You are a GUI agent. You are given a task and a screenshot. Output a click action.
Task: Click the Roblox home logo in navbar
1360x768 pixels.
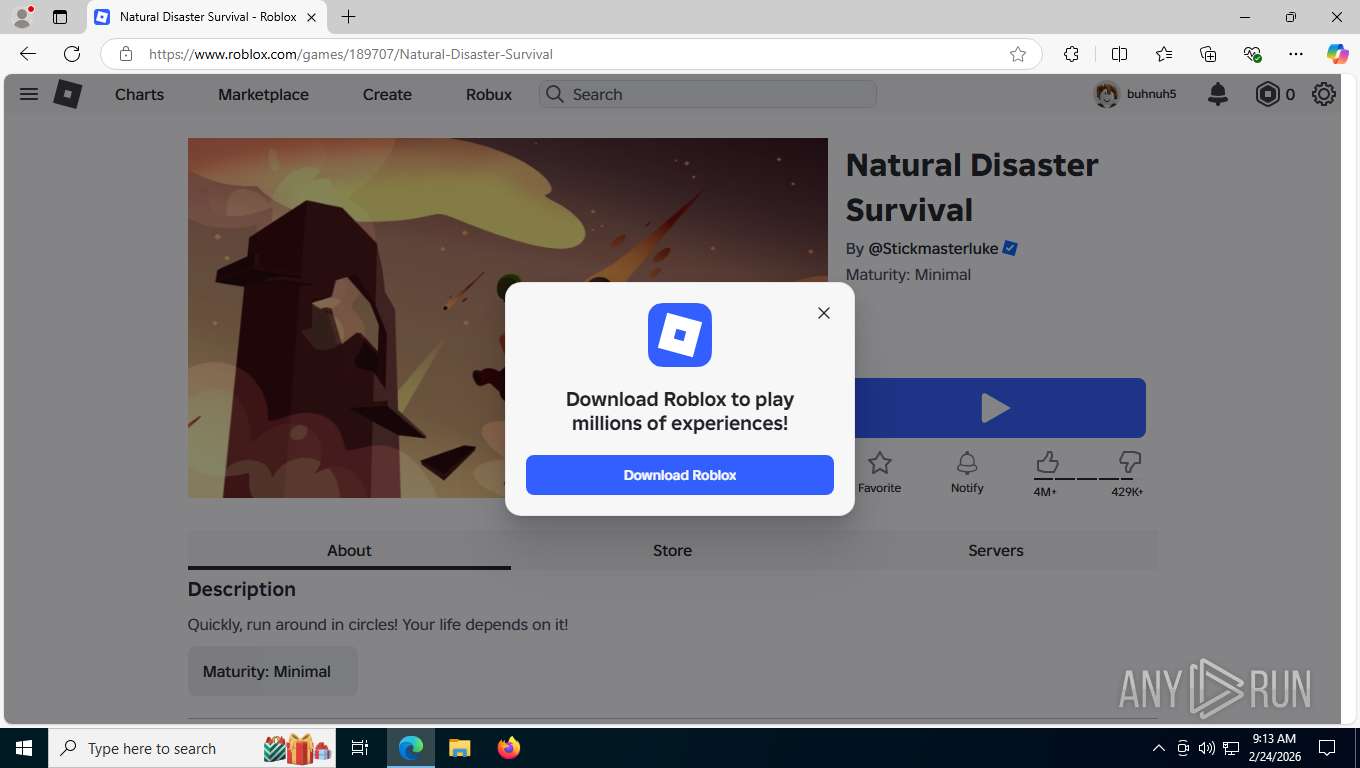(x=67, y=94)
